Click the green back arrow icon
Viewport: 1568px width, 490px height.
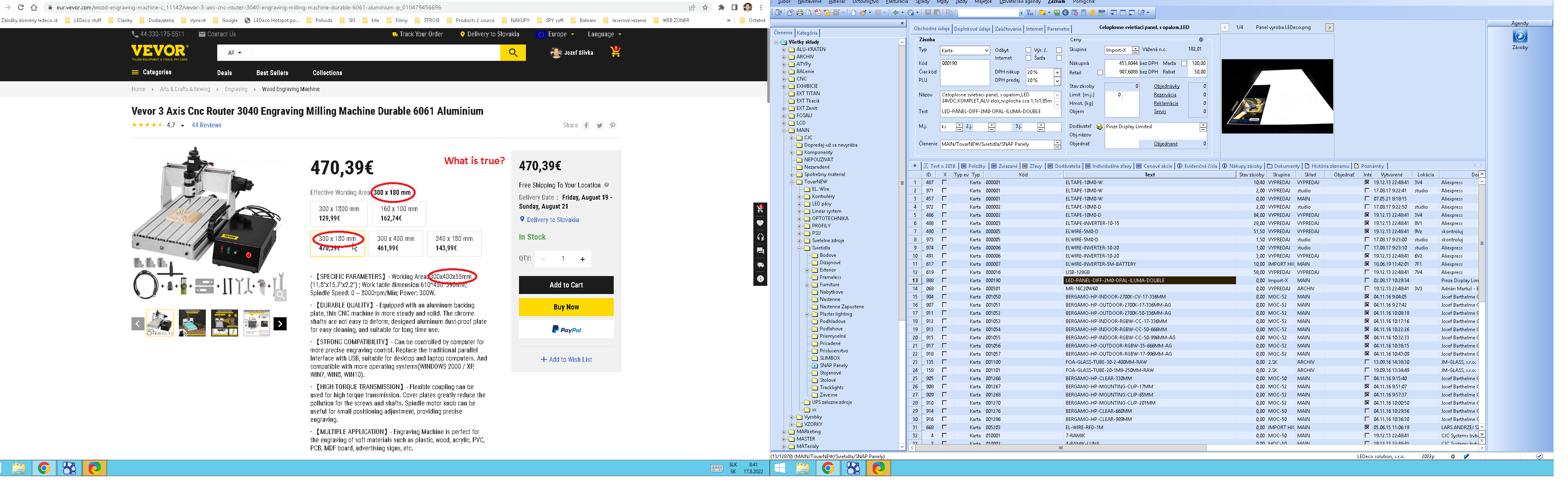[x=896, y=13]
